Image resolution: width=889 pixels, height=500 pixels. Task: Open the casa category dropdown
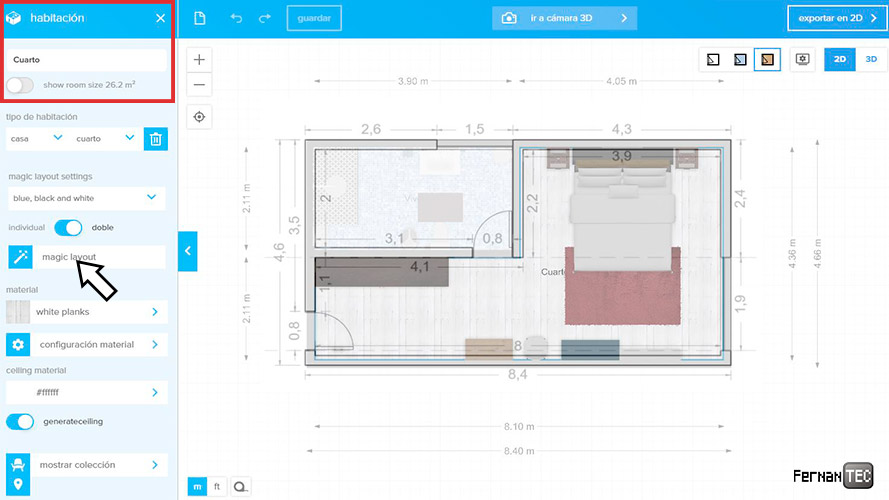[x=36, y=138]
